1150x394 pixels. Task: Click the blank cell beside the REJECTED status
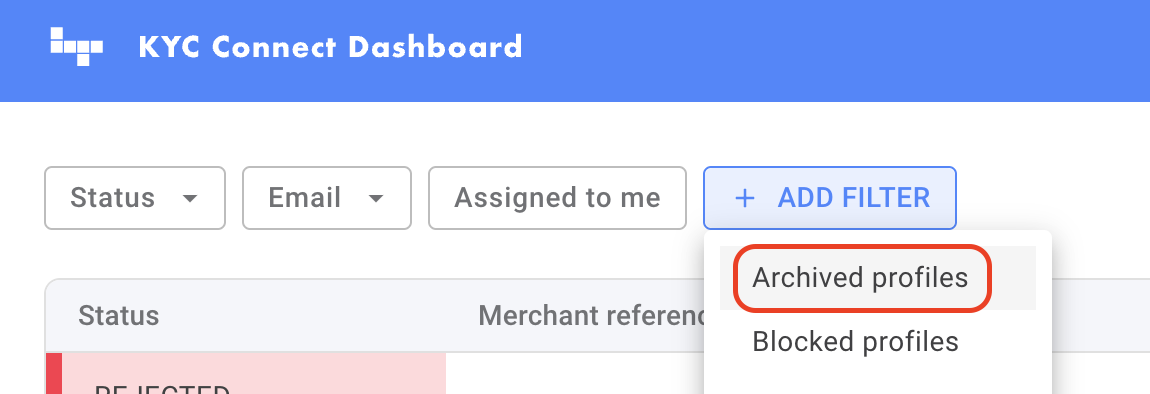[x=574, y=373]
